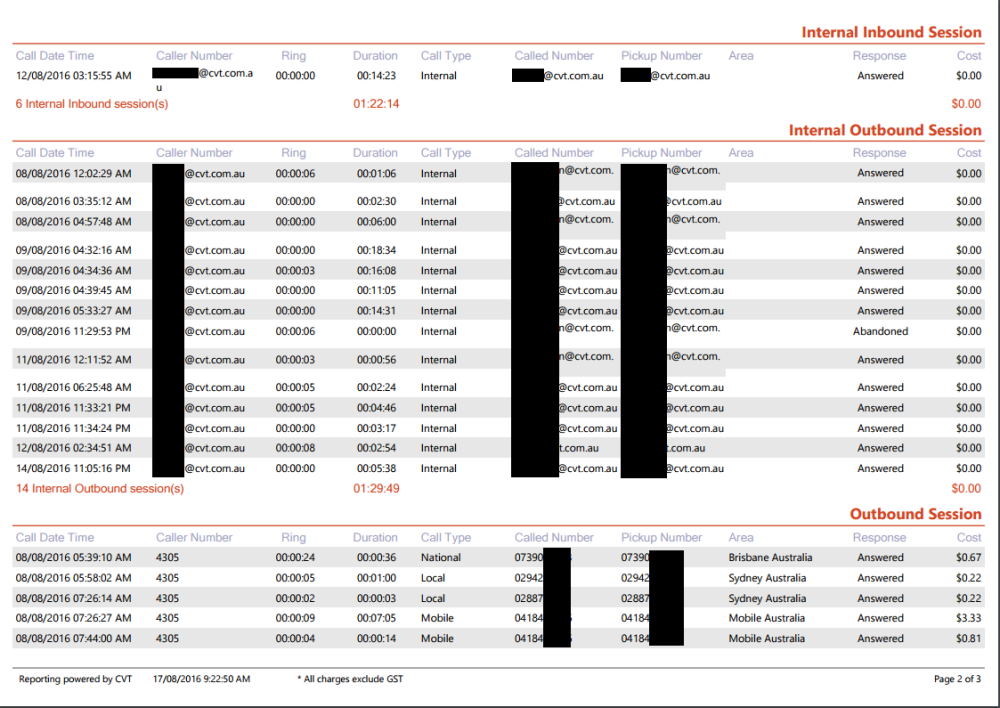
Task: Select call time 08/08/2016 12:02:29 AM
Action: click(x=73, y=173)
